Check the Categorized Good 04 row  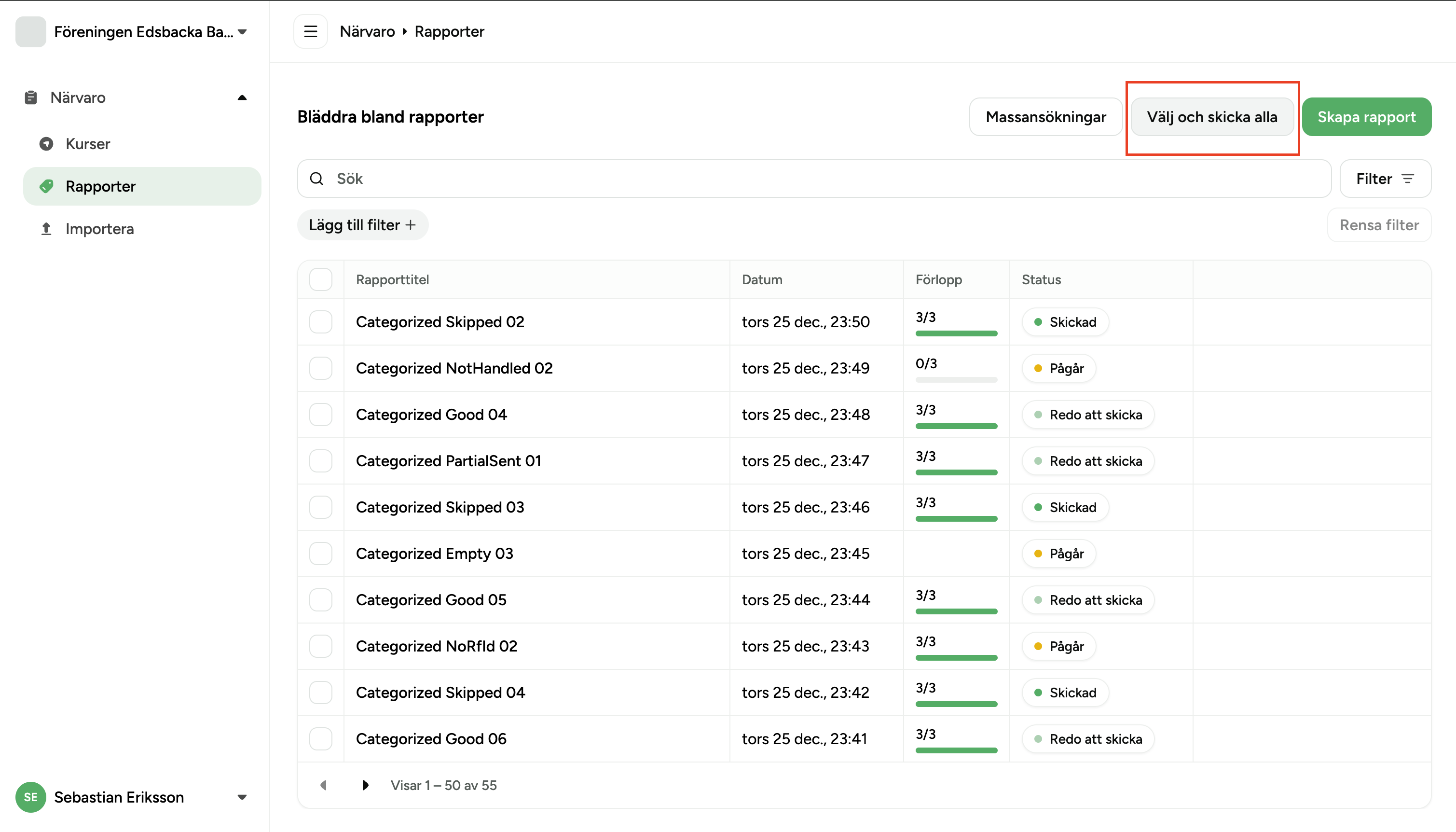click(321, 415)
